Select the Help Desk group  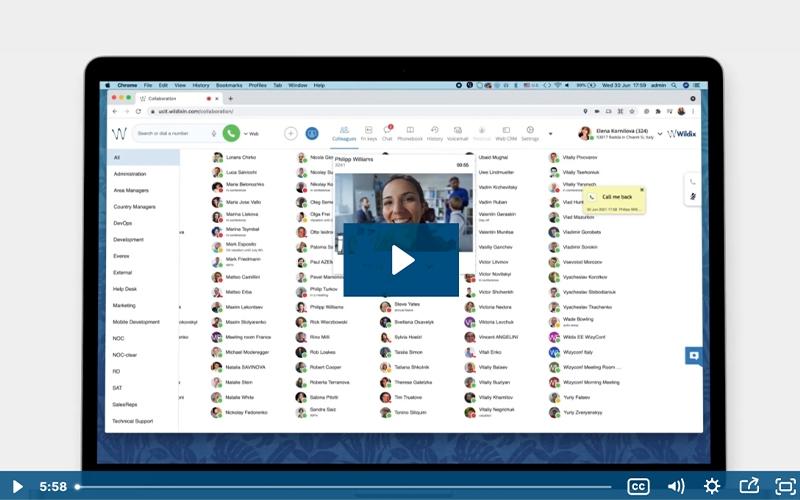(x=124, y=289)
